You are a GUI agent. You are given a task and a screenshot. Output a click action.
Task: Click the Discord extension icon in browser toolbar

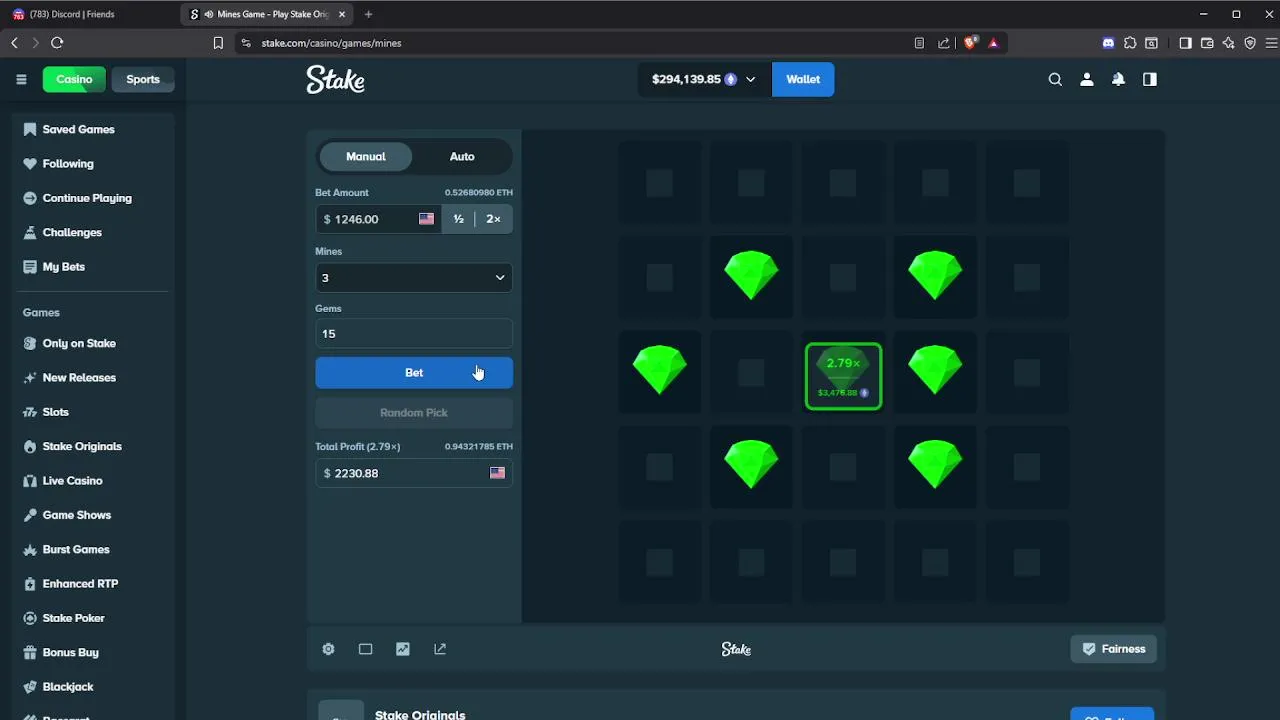click(1108, 43)
